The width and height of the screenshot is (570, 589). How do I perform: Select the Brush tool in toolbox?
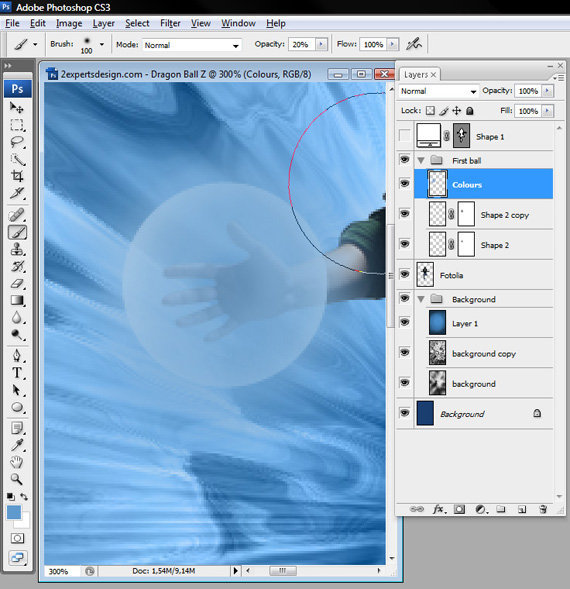pos(17,233)
